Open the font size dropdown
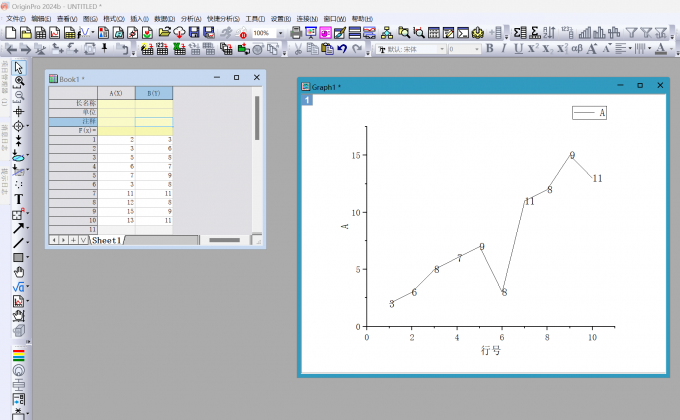Viewport: 680px width, 420px height. click(477, 49)
